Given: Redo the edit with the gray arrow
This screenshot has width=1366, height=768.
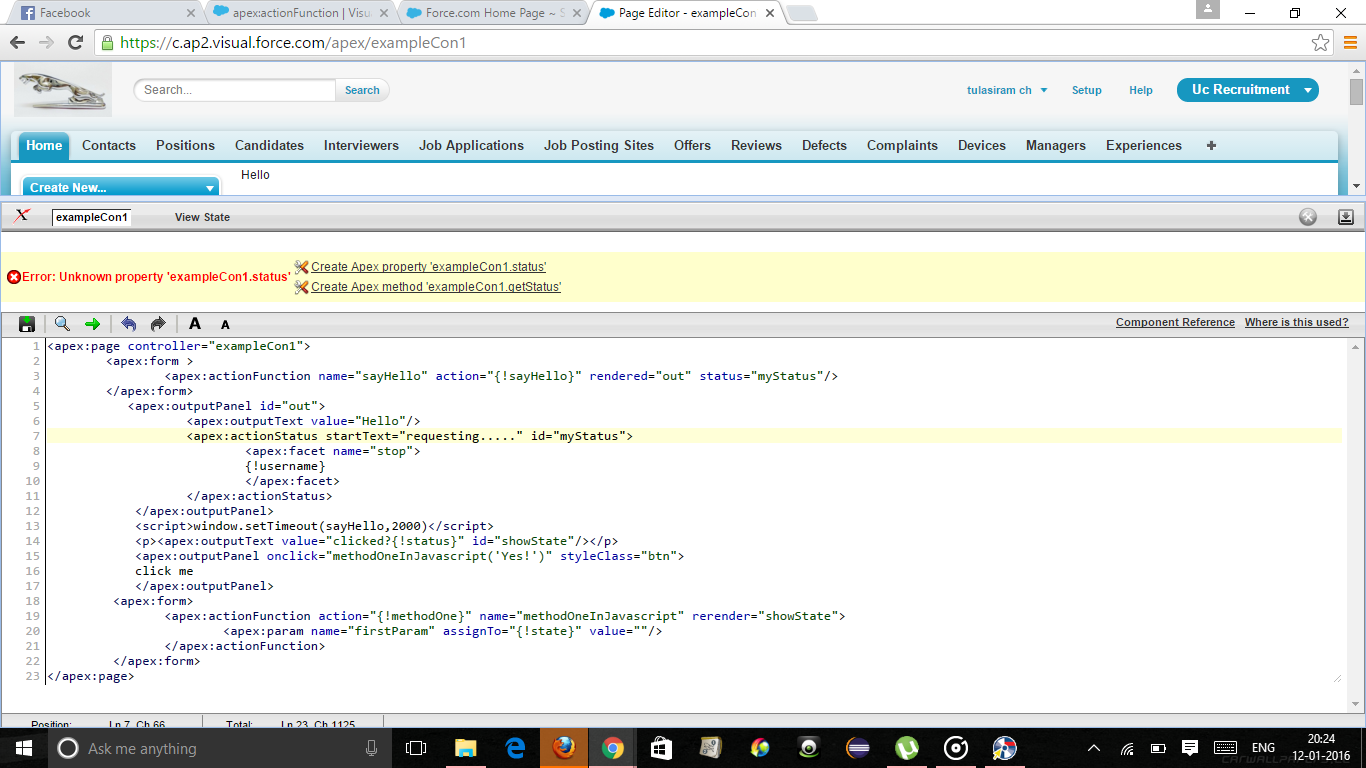Looking at the screenshot, I should click(x=158, y=324).
